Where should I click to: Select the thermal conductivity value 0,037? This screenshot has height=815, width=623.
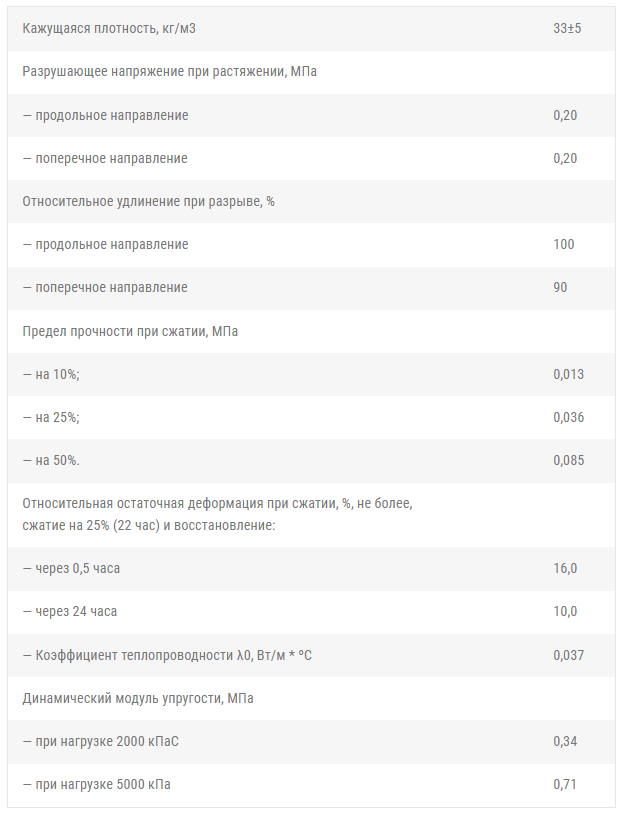click(x=568, y=655)
